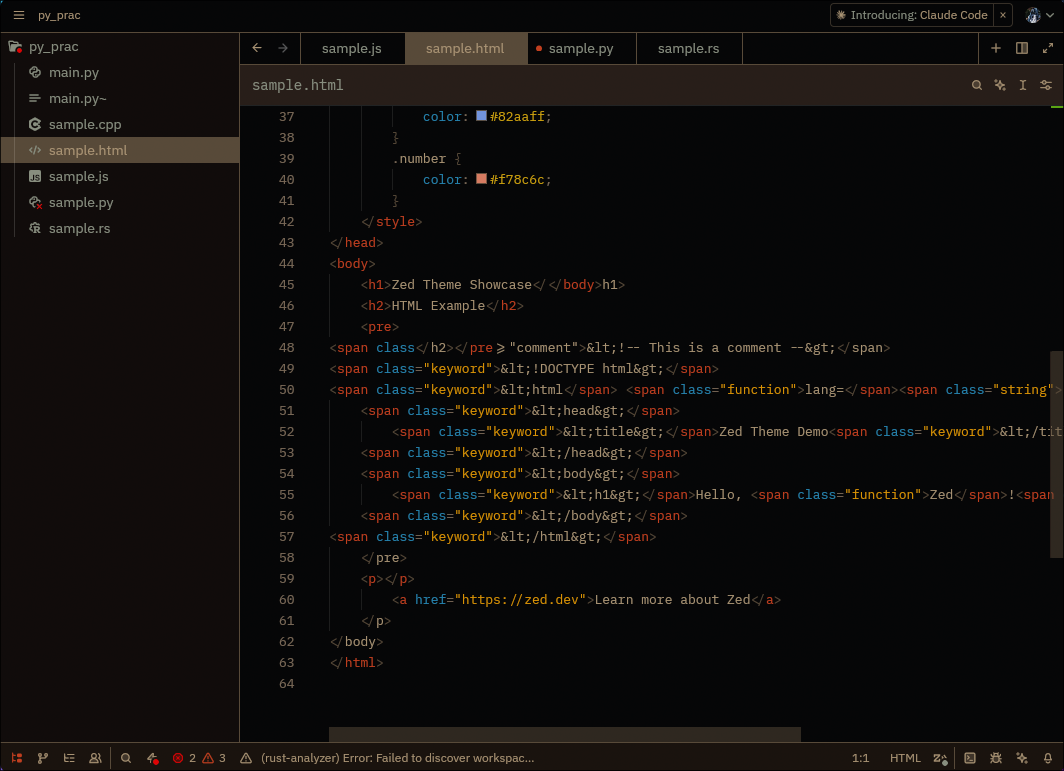1064x771 pixels.
Task: Open editor controls settings menu
Action: tap(1046, 85)
